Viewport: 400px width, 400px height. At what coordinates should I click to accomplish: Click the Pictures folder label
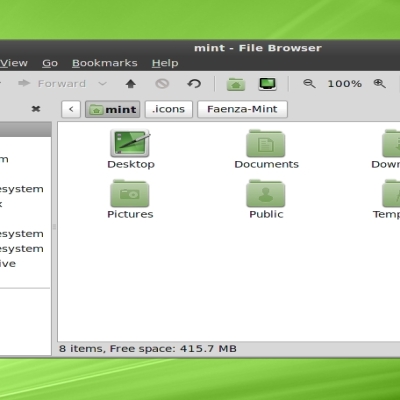pos(130,214)
